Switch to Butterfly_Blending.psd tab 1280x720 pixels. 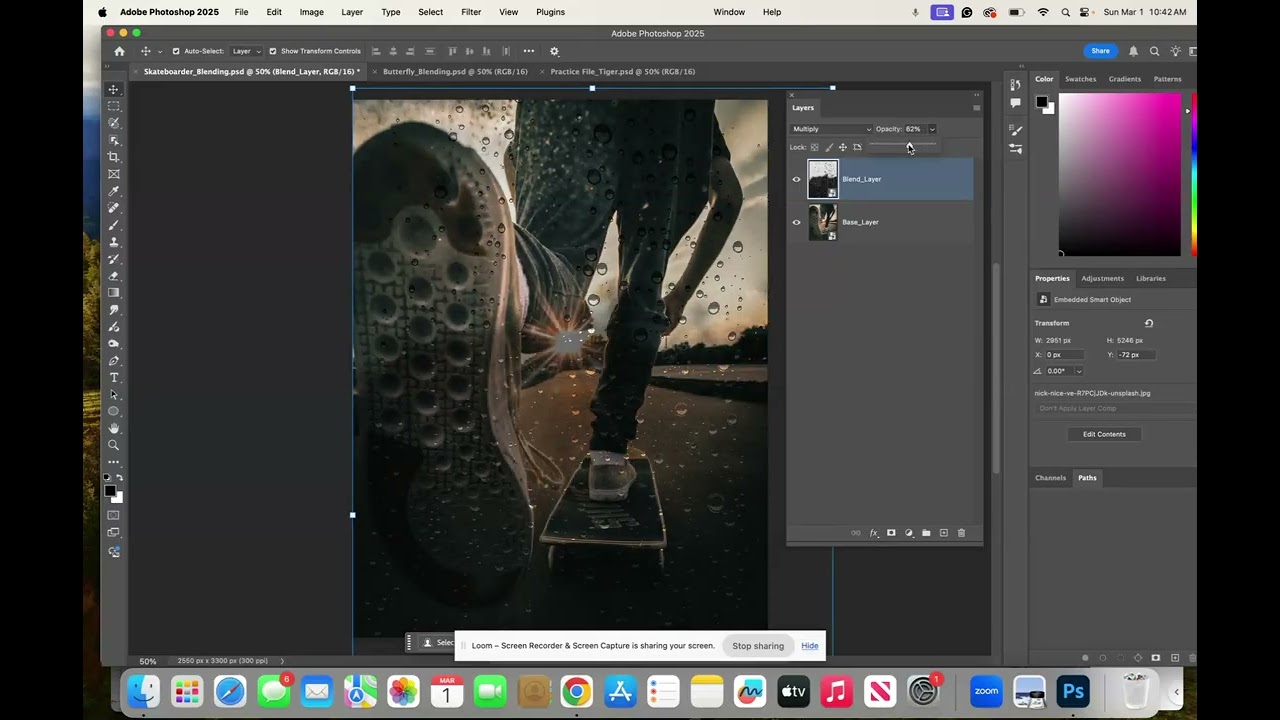(455, 72)
